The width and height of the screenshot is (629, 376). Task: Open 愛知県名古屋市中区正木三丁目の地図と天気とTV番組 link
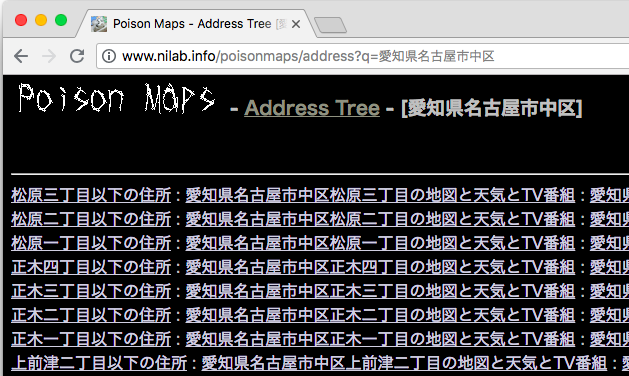(380, 291)
